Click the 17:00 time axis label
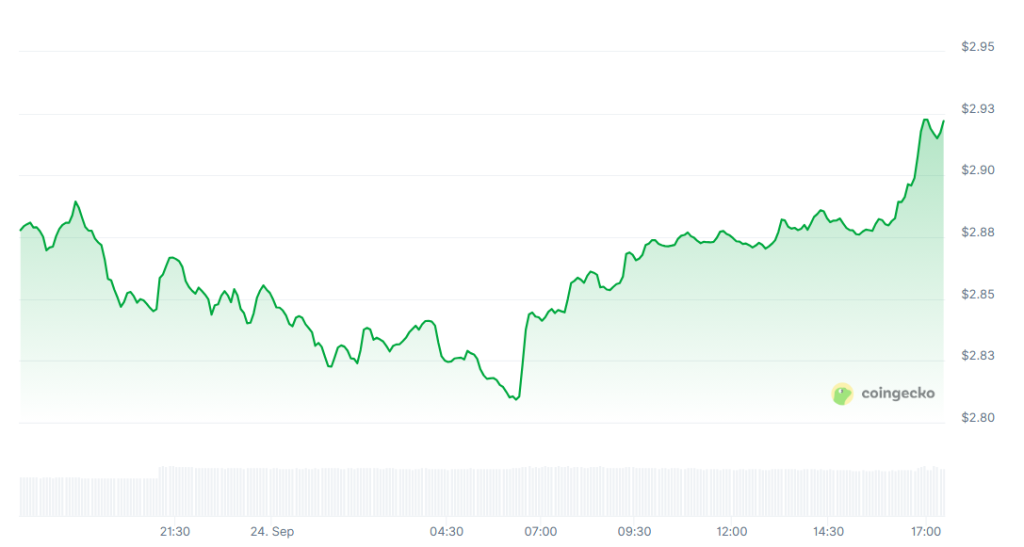The image size is (1024, 547). point(926,531)
